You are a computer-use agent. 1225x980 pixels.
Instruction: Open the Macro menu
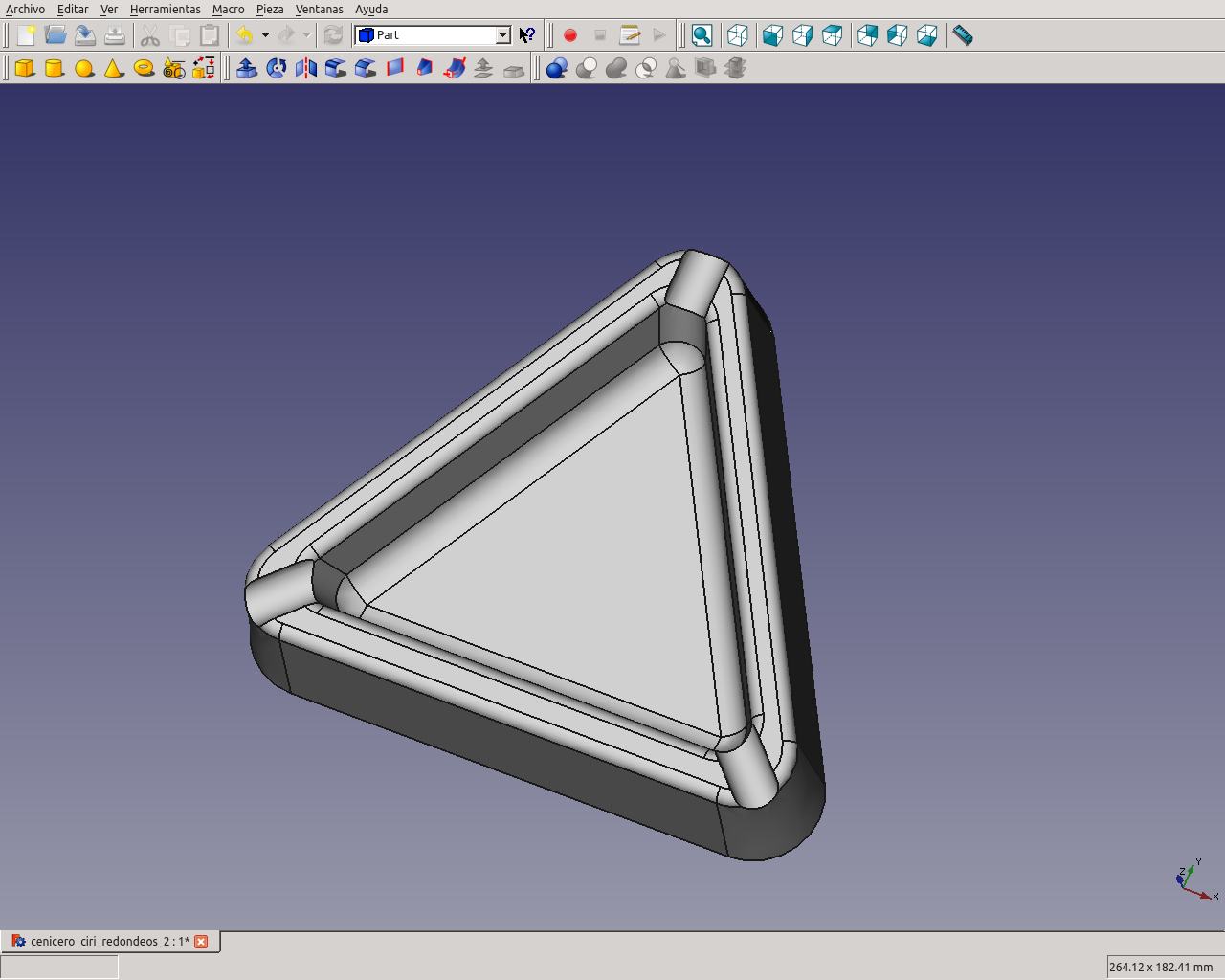point(229,9)
